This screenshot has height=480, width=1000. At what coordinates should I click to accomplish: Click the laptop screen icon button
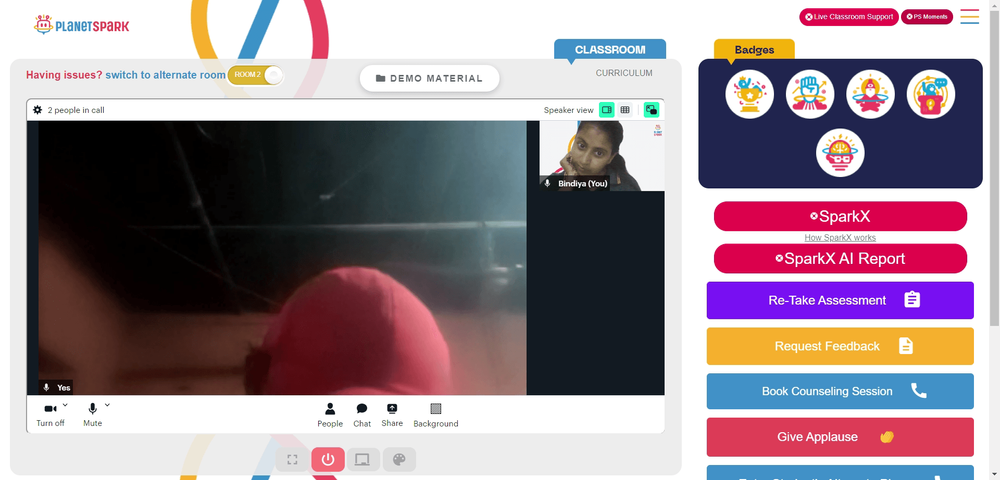363,460
